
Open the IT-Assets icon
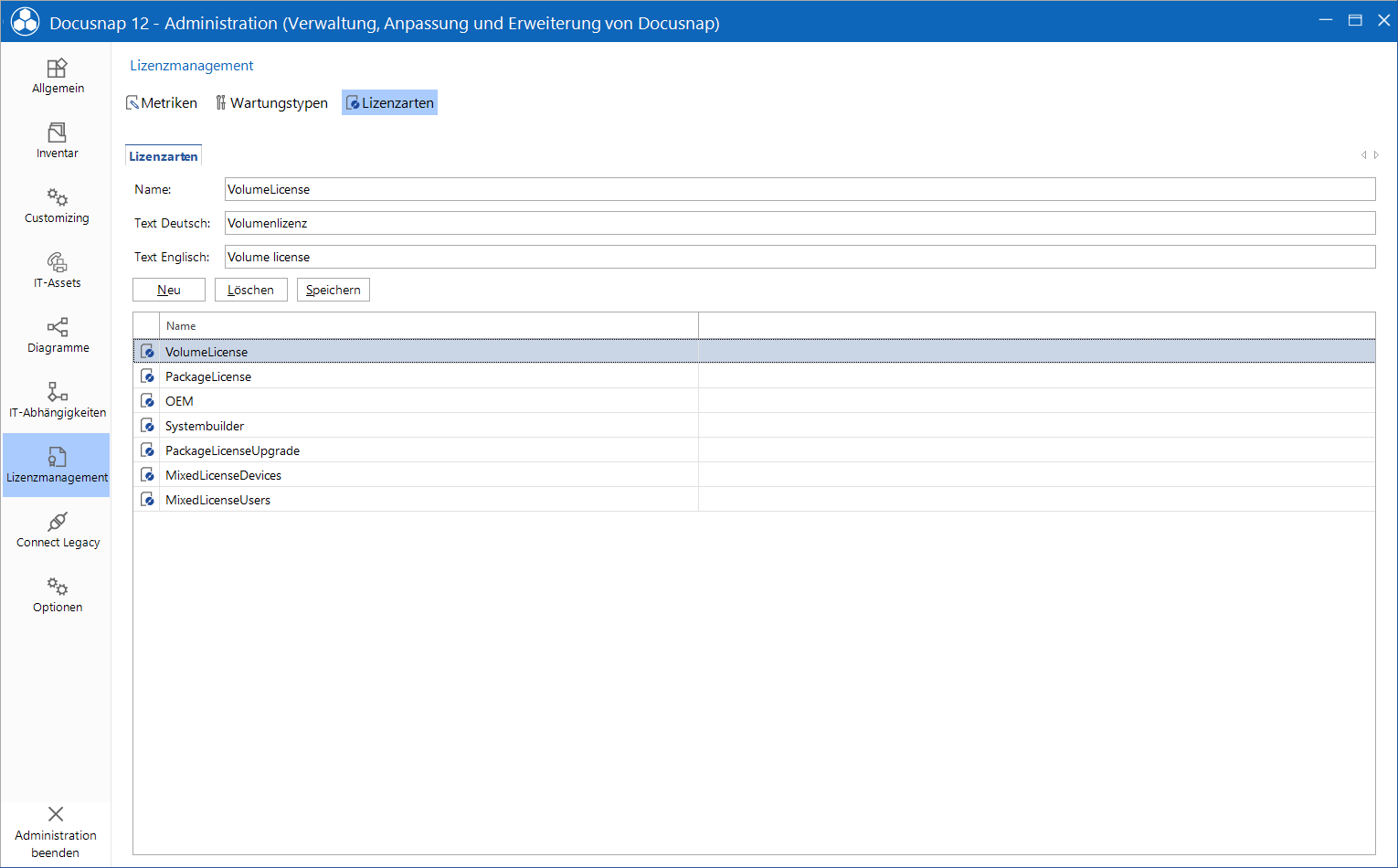[57, 263]
